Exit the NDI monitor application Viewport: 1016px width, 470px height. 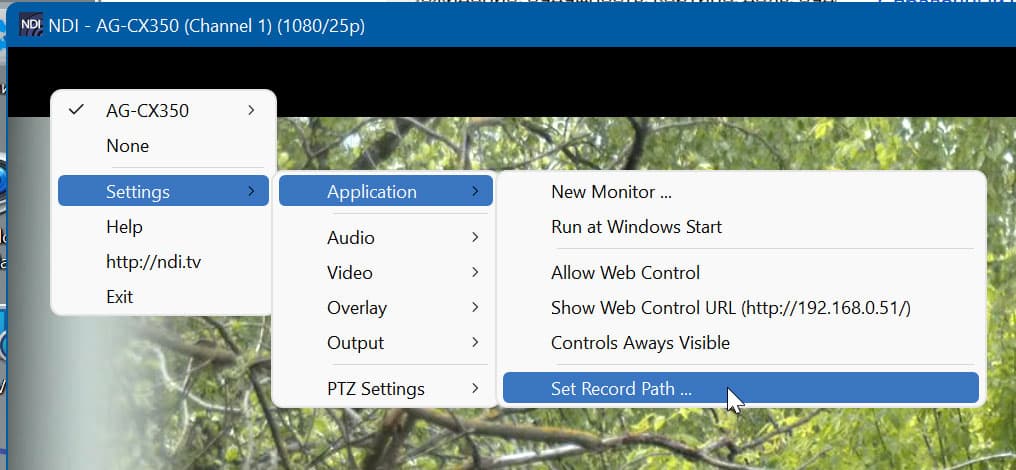[120, 296]
